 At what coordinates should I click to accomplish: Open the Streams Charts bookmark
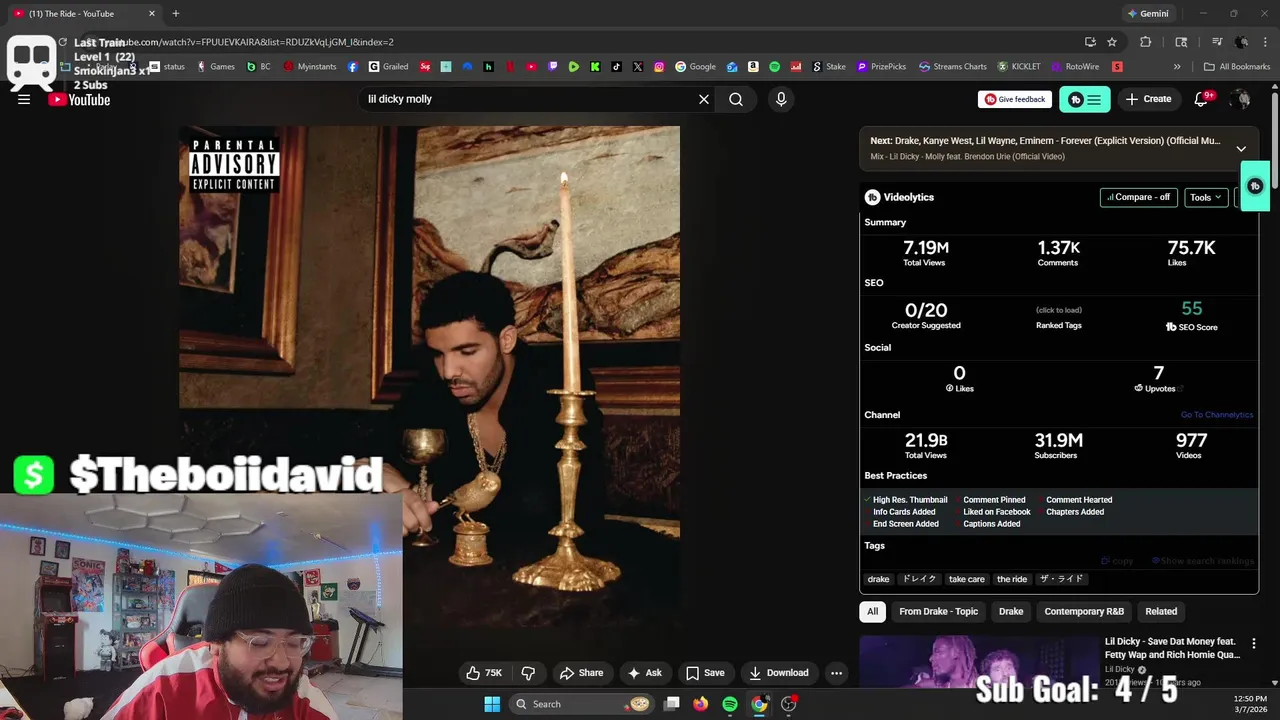pyautogui.click(x=953, y=67)
